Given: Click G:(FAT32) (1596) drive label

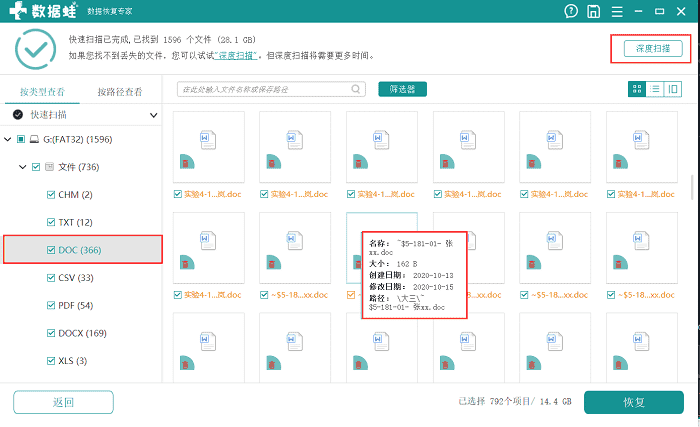Looking at the screenshot, I should pos(78,139).
